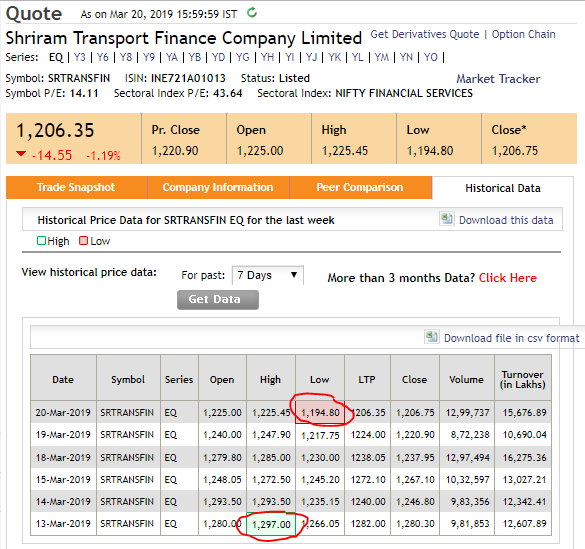Select the YL series link
This screenshot has width=585, height=549.
click(x=357, y=57)
